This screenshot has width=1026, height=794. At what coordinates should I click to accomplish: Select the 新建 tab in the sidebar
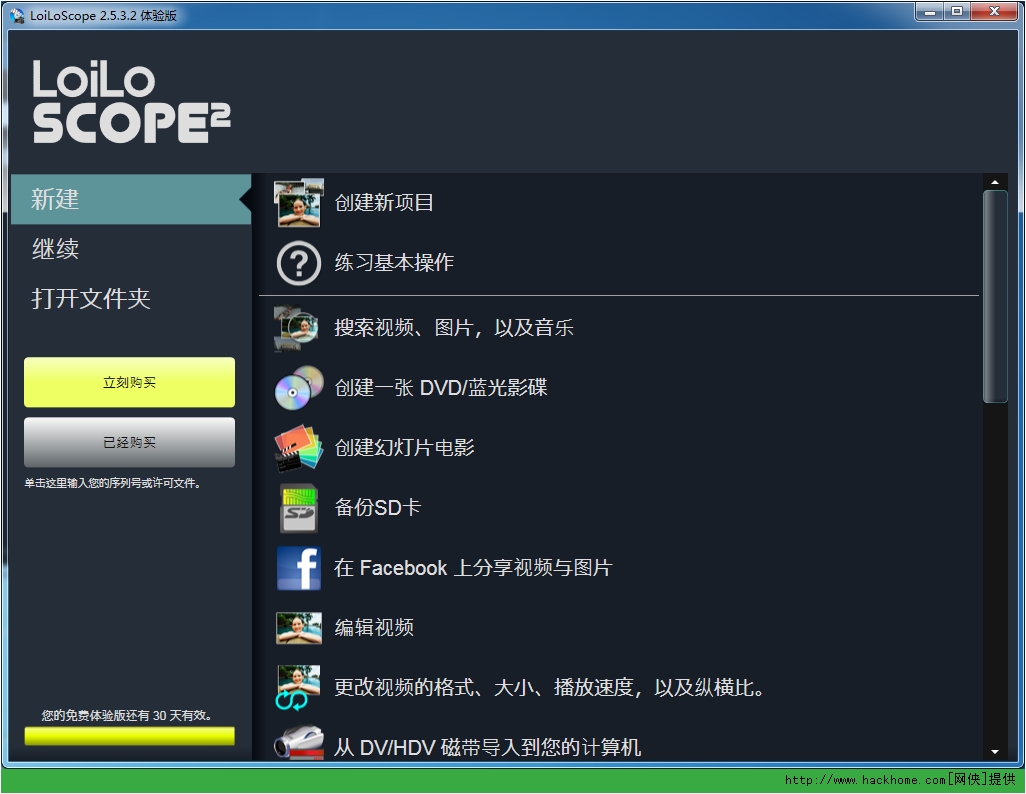tap(131, 199)
